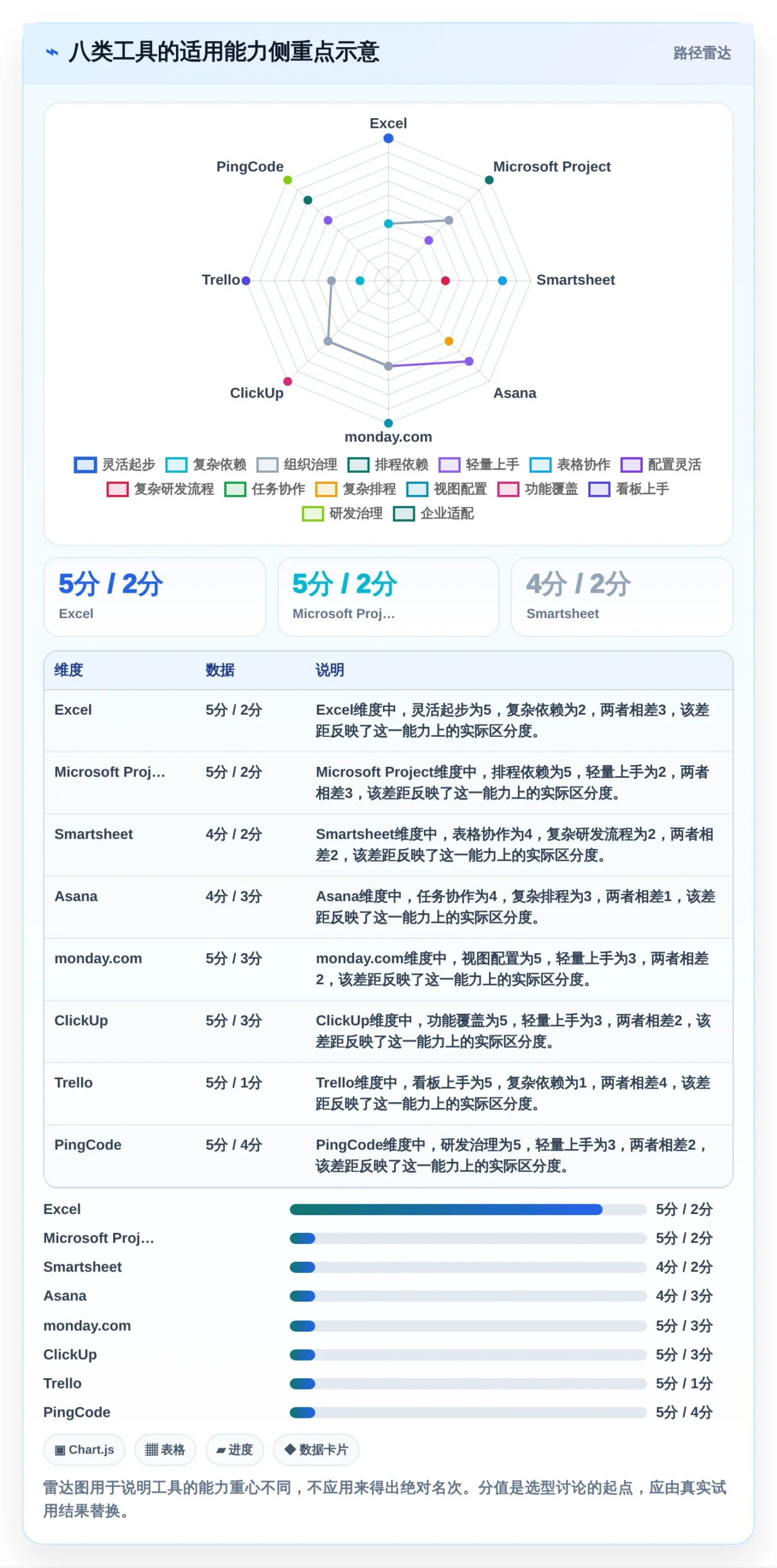Click the monday.com progress bar

[468, 1325]
